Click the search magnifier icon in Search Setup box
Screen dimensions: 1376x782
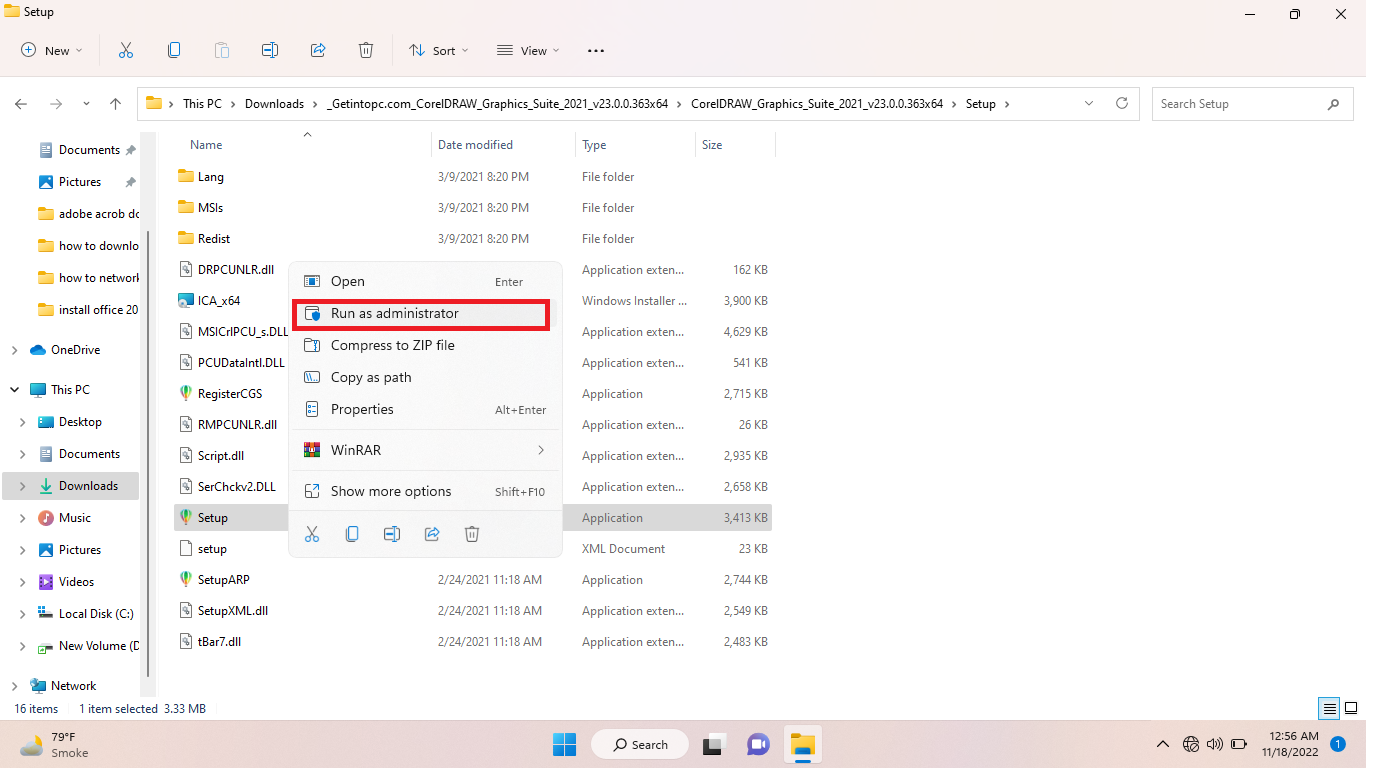pyautogui.click(x=1333, y=104)
